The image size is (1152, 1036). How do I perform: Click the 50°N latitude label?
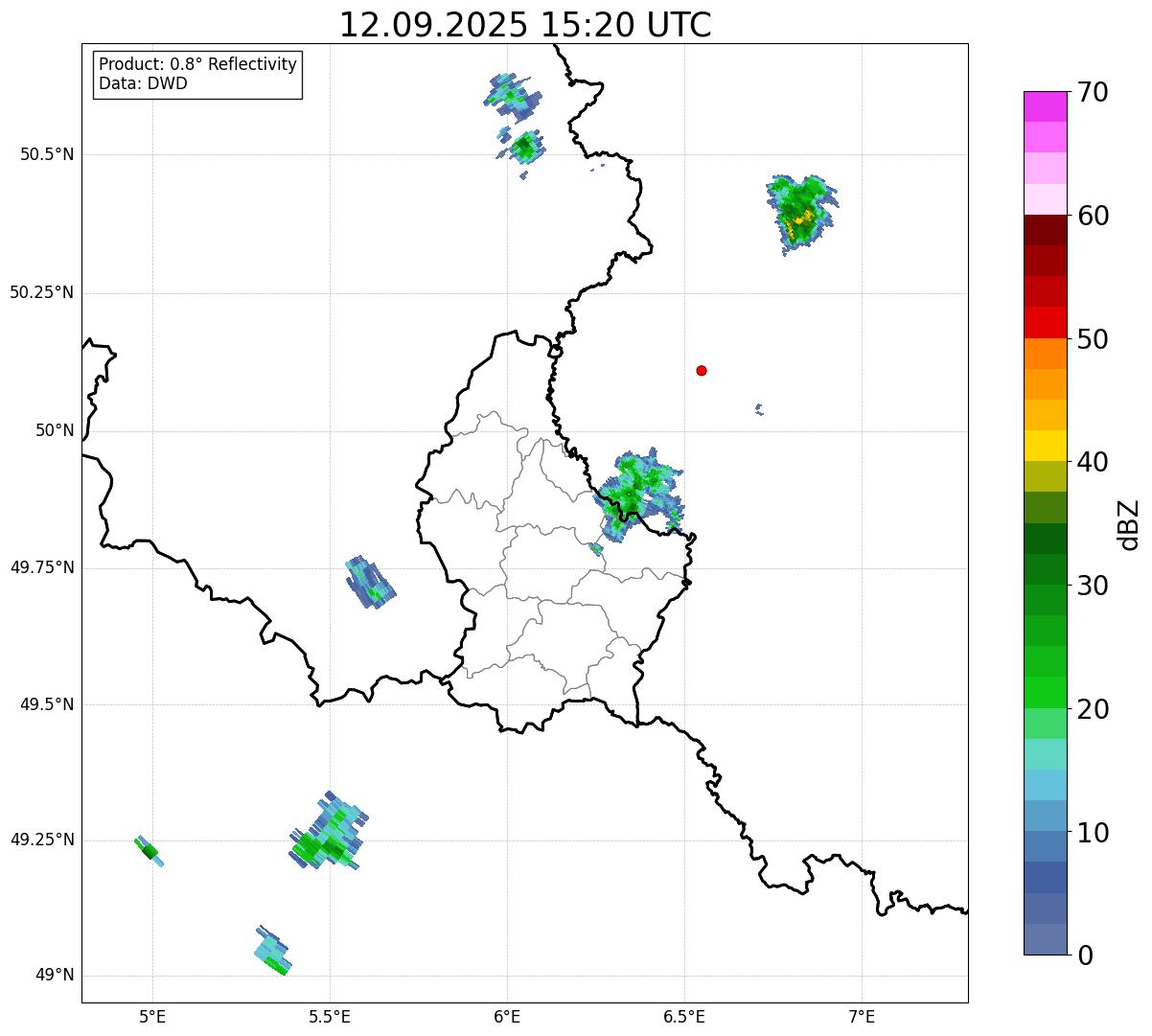[x=55, y=430]
